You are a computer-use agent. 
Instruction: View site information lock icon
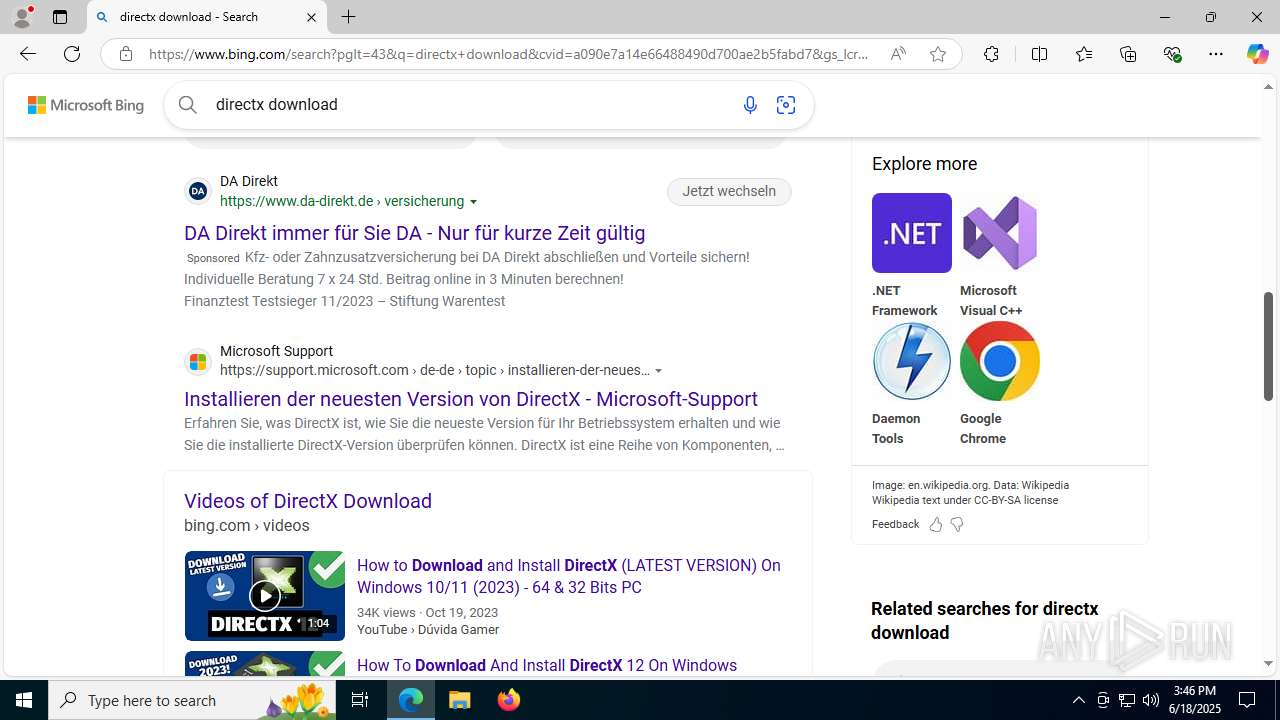[x=126, y=54]
